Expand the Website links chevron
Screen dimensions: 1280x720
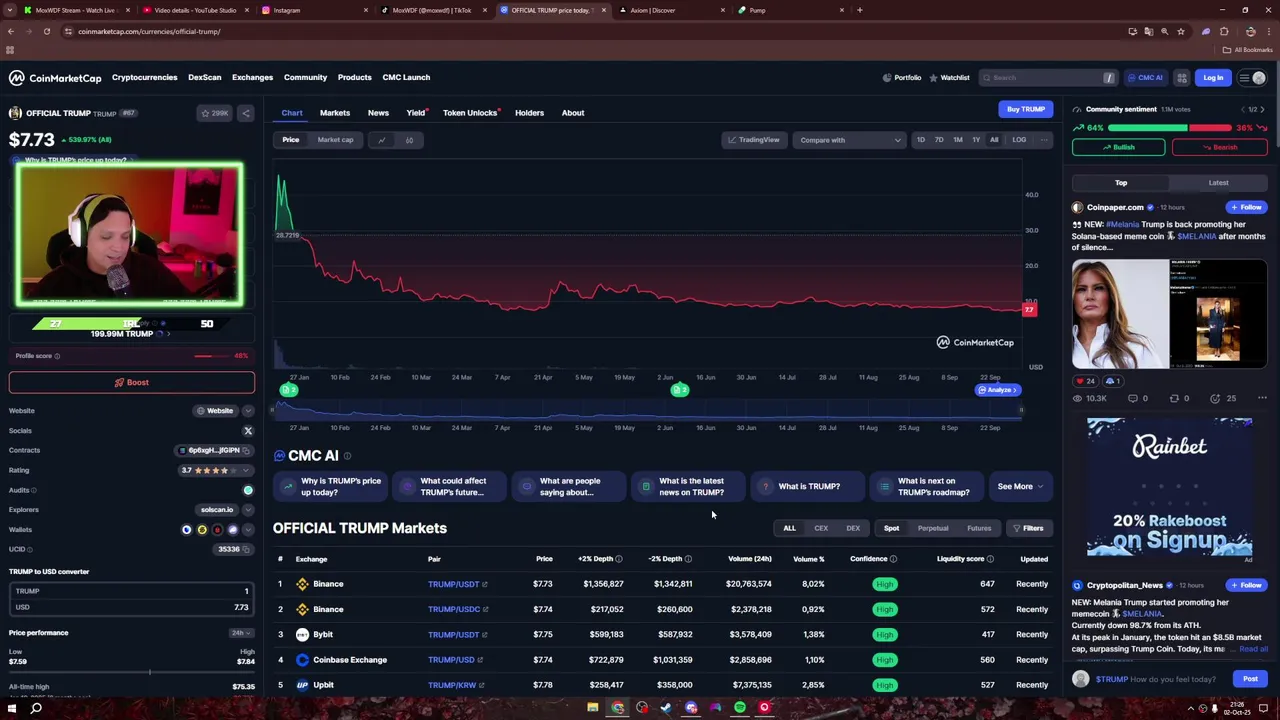[x=248, y=411]
